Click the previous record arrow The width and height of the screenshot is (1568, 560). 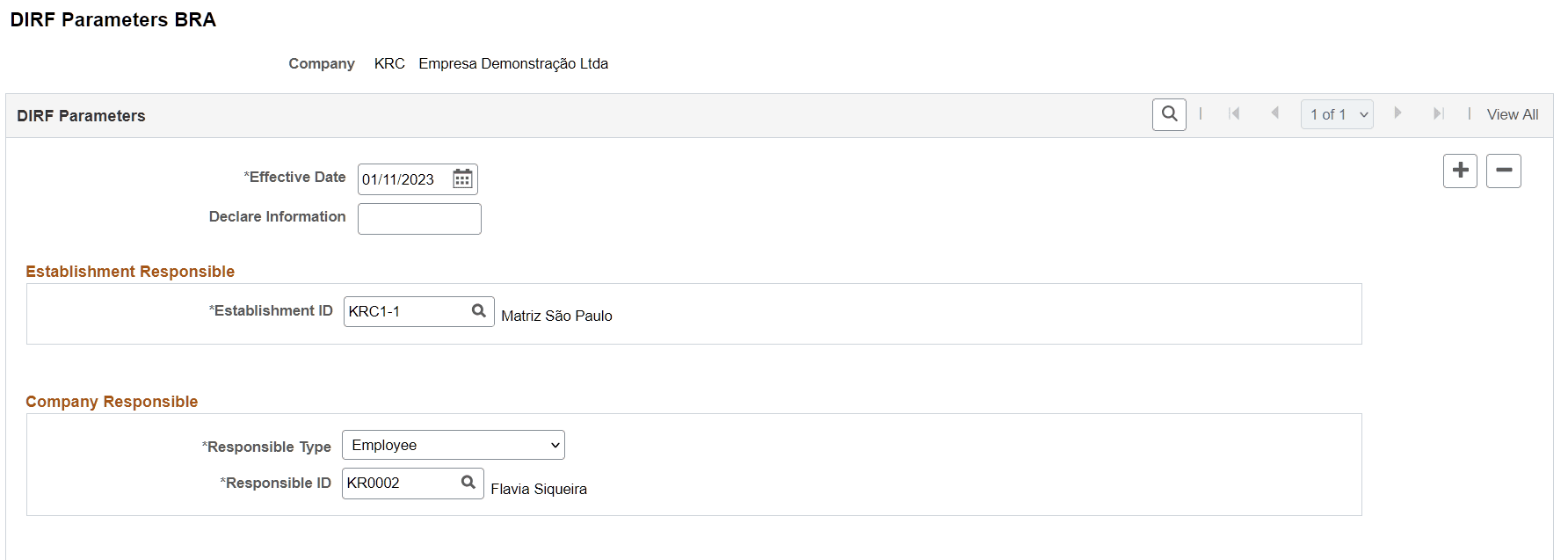1275,113
